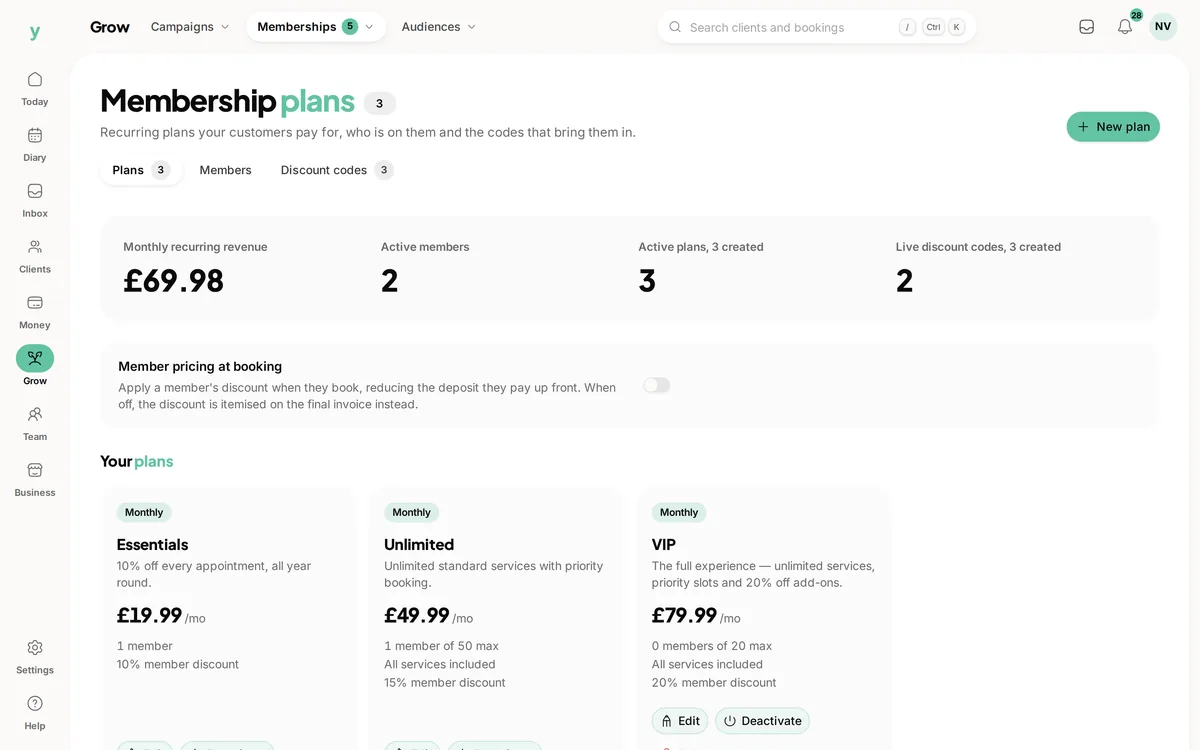The height and width of the screenshot is (750, 1200).
Task: Open the Inbox icon in the sidebar
Action: pos(35,191)
